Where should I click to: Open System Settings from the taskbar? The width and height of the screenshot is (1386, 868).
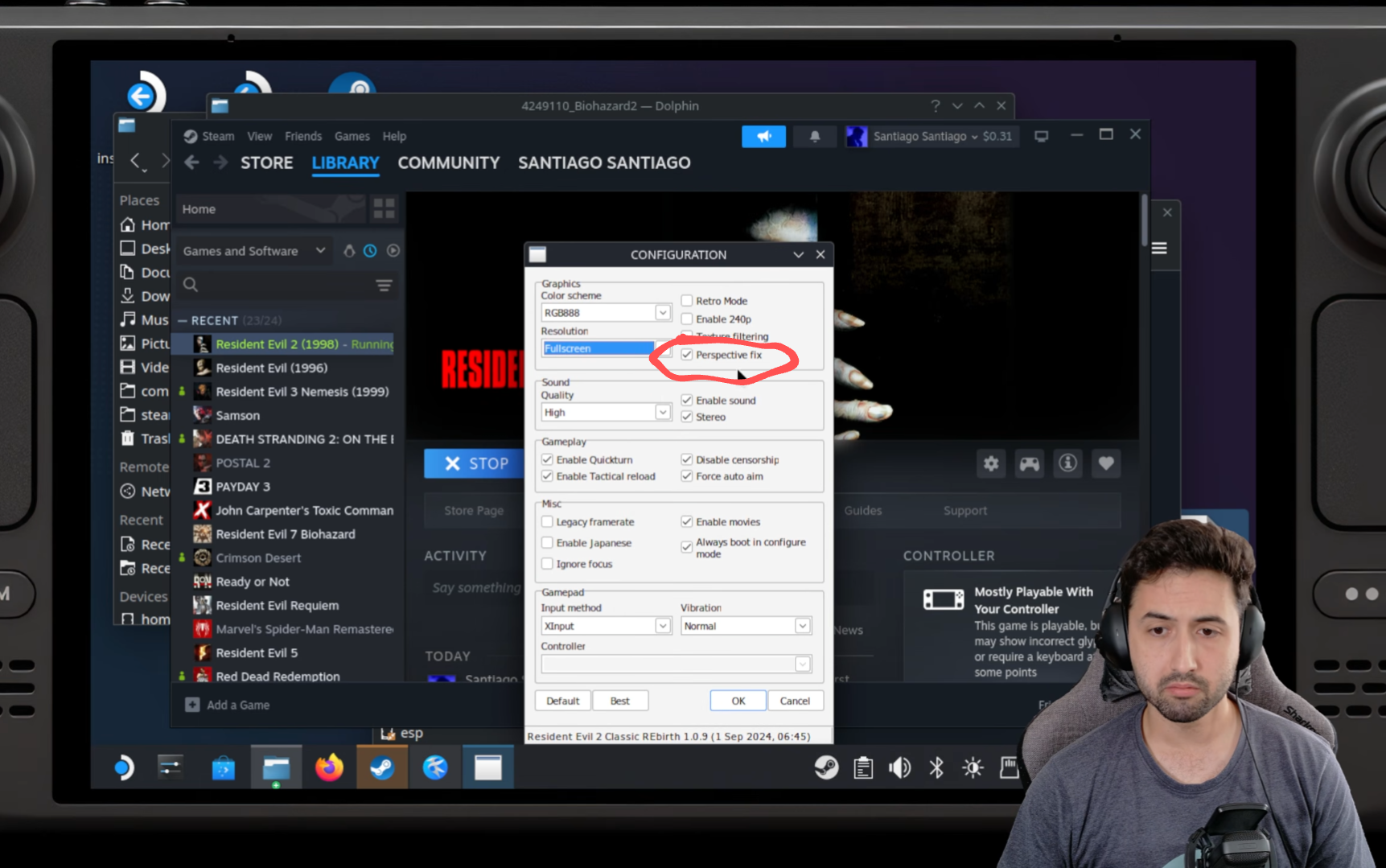click(x=171, y=768)
